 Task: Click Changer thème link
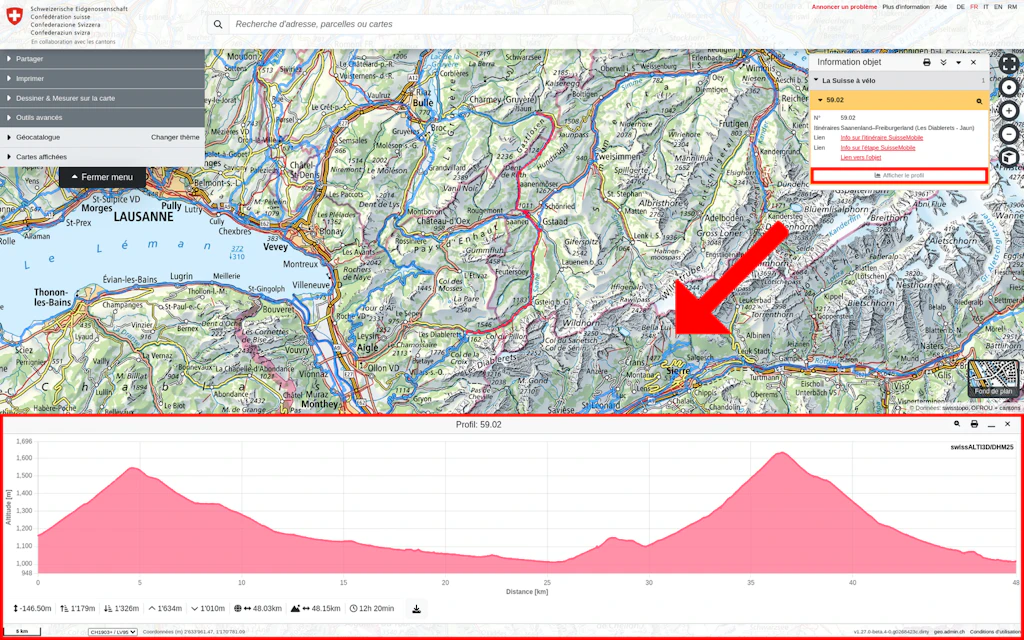pos(175,137)
